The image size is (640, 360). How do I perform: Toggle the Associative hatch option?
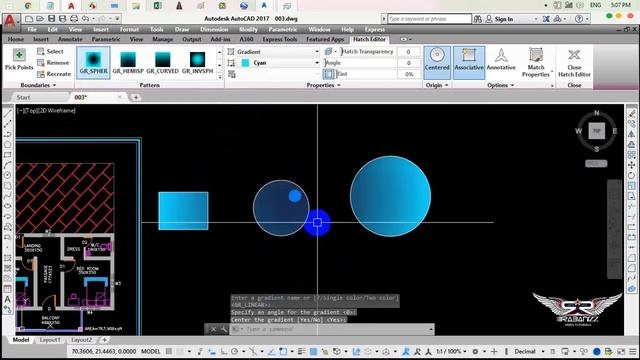click(x=469, y=62)
